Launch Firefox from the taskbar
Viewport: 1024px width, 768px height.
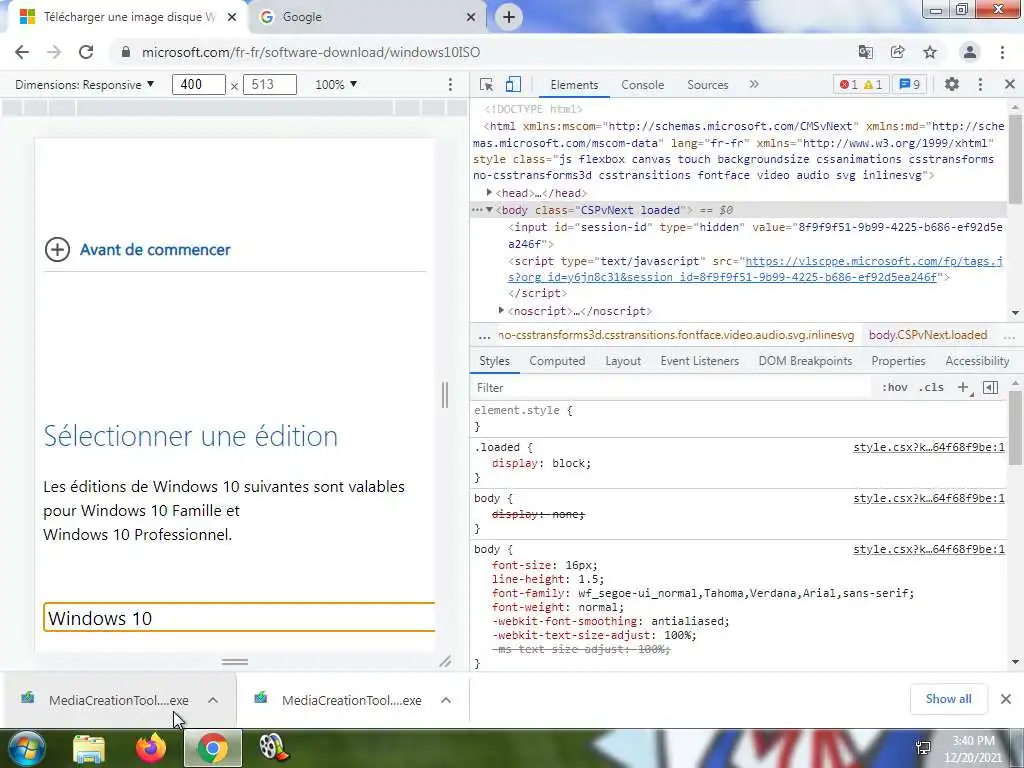coord(151,748)
